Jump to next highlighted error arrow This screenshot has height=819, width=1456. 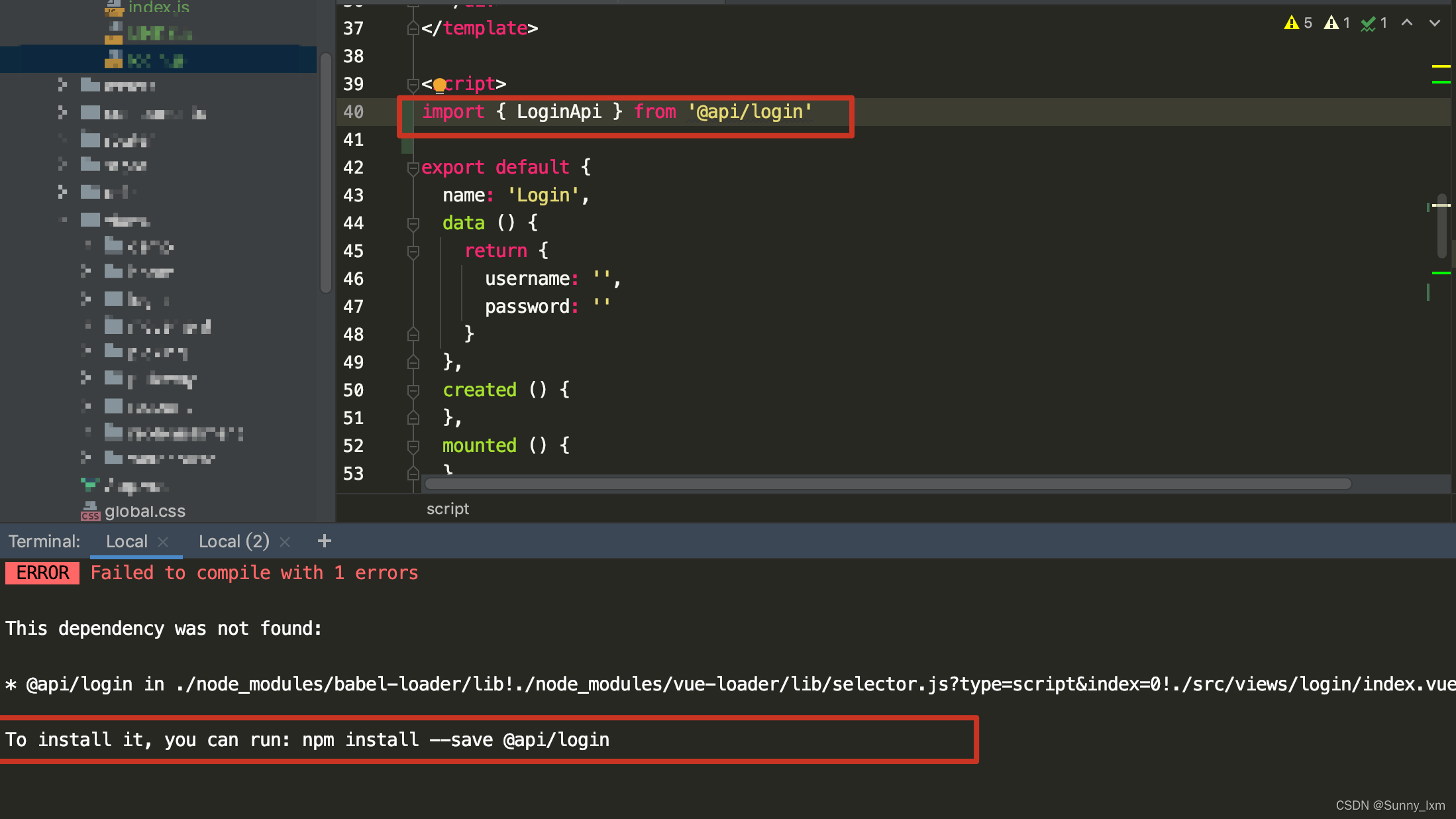coord(1435,23)
